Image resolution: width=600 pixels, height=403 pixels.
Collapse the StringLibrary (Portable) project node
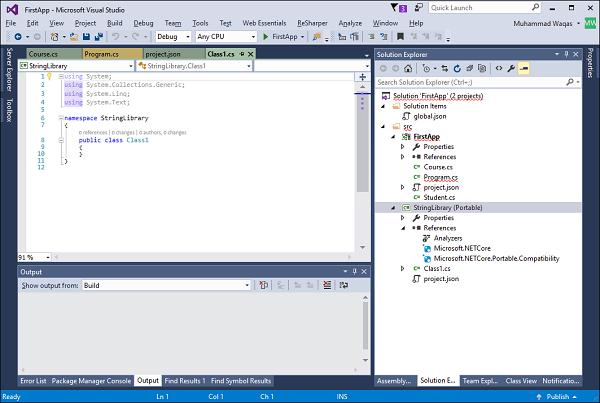click(x=393, y=208)
